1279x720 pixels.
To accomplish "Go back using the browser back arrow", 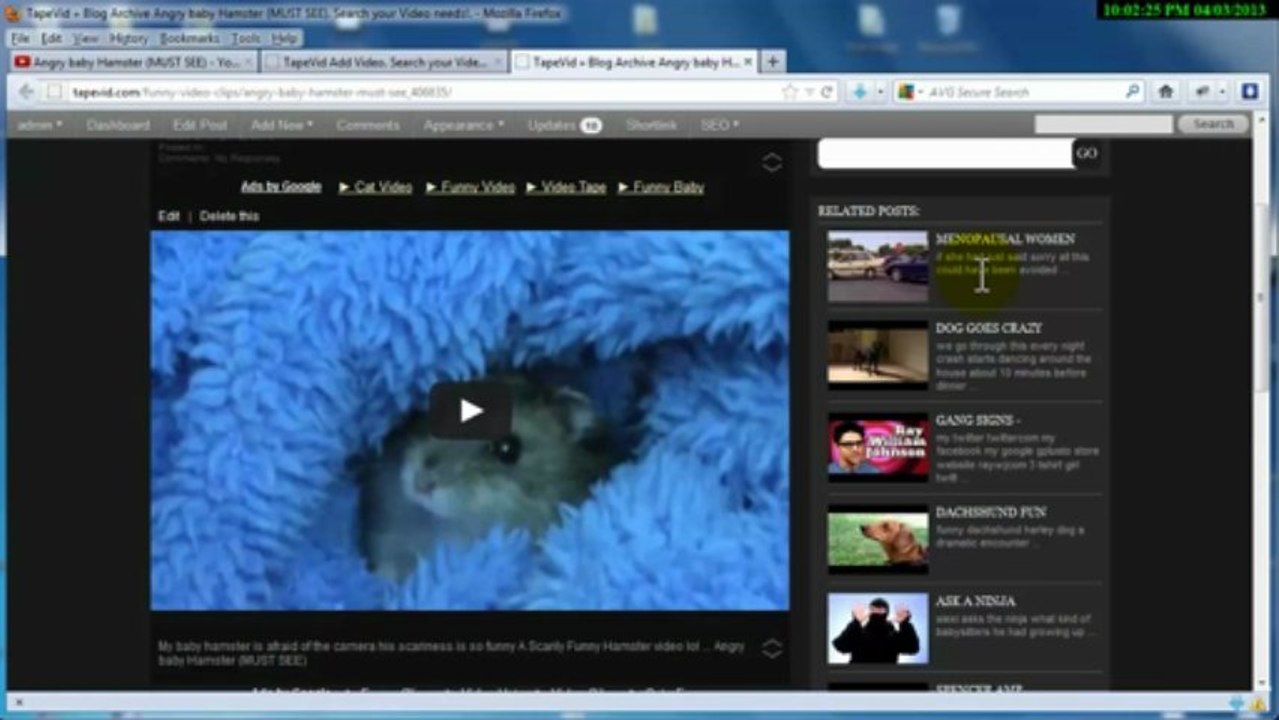I will [27, 92].
